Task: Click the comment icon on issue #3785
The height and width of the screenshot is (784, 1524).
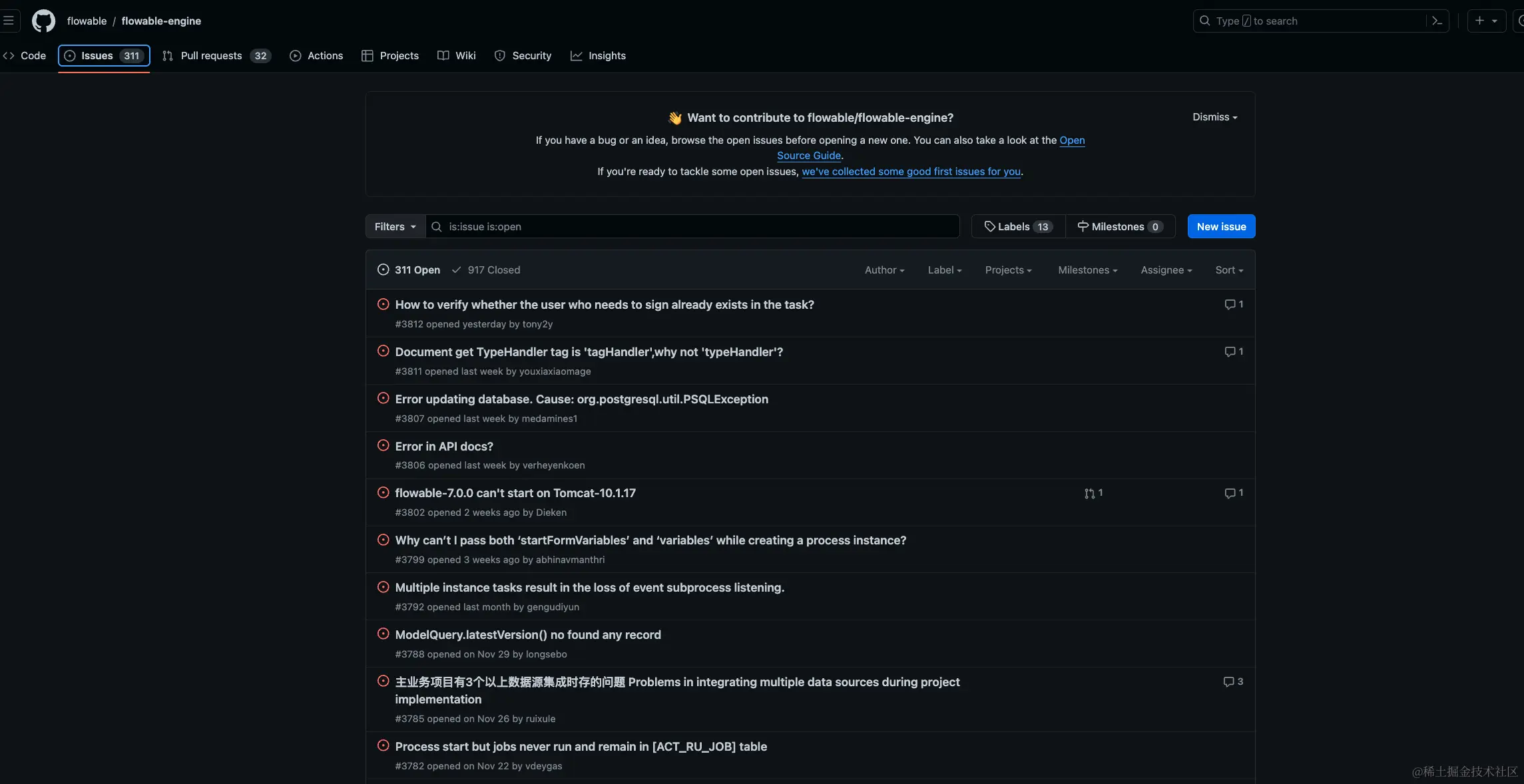Action: pos(1228,682)
